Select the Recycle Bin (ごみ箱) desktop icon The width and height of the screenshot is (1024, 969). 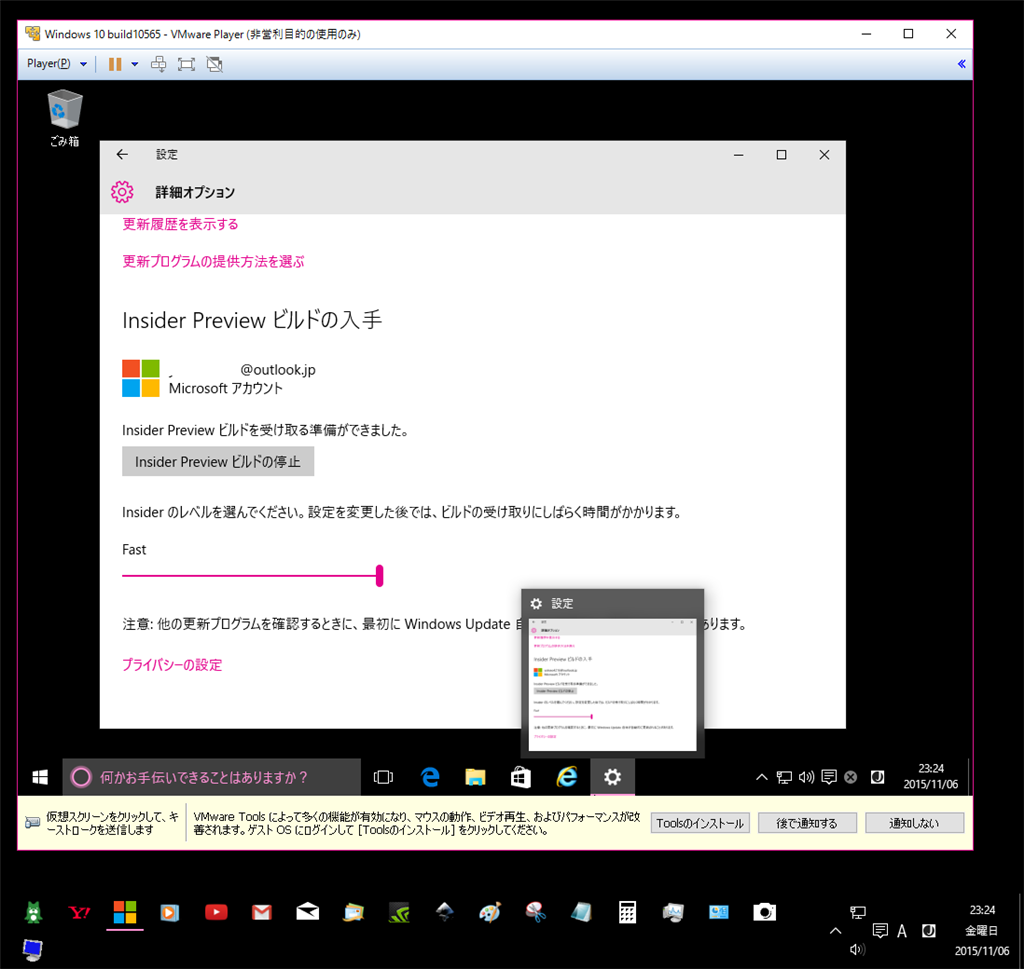[x=65, y=118]
